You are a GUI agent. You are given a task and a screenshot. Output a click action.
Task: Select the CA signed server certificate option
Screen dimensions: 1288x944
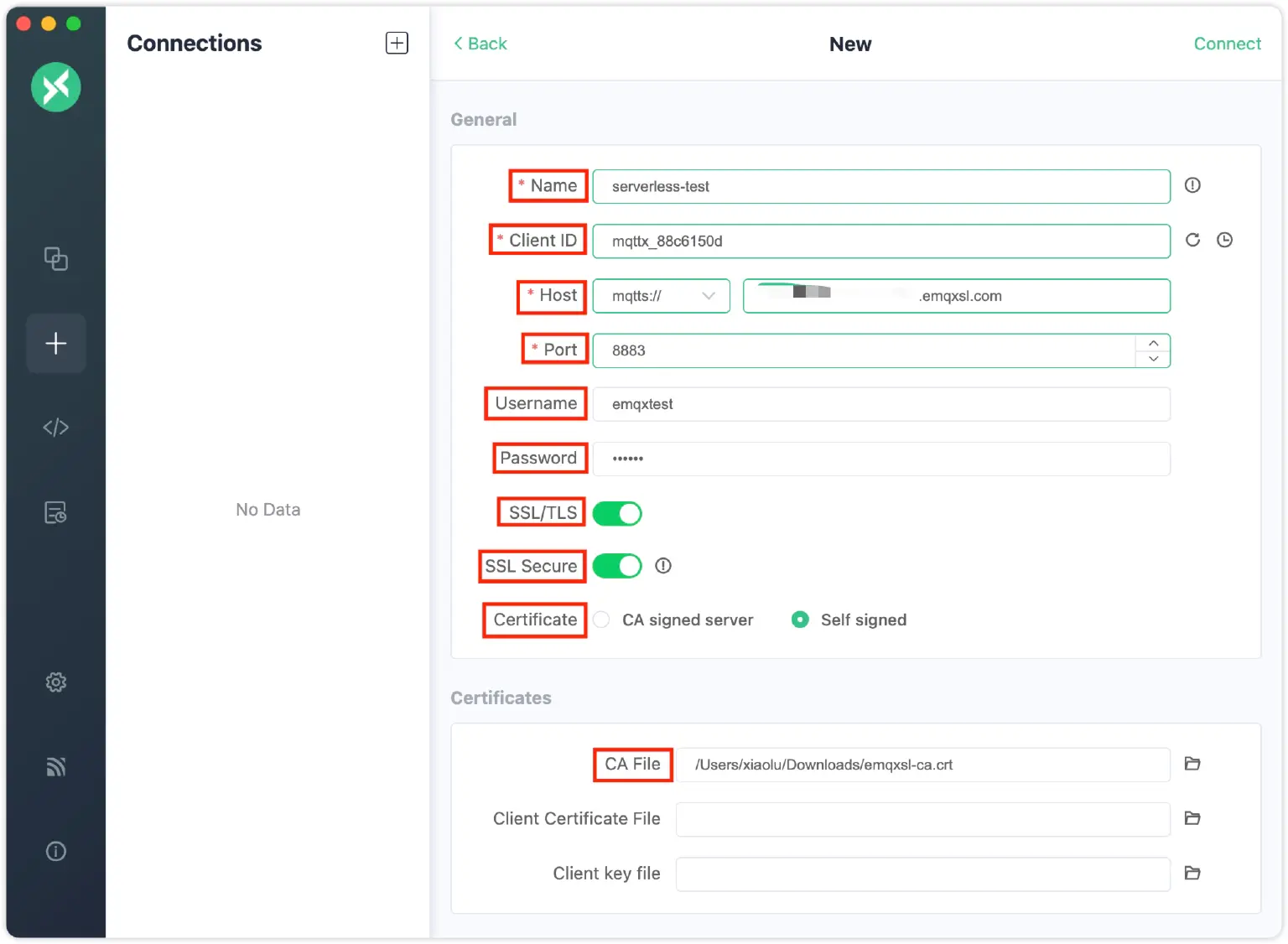[600, 620]
